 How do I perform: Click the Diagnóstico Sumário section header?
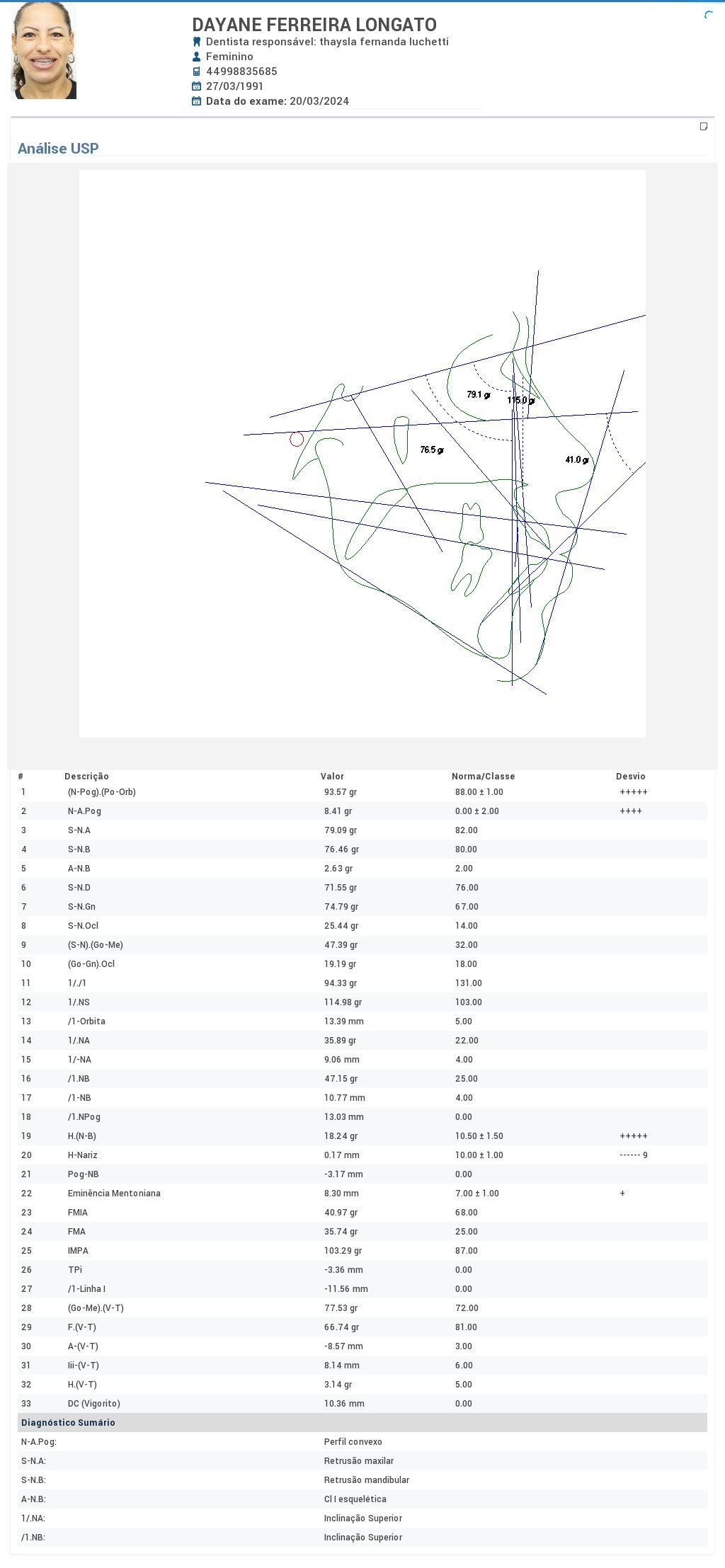[68, 1423]
